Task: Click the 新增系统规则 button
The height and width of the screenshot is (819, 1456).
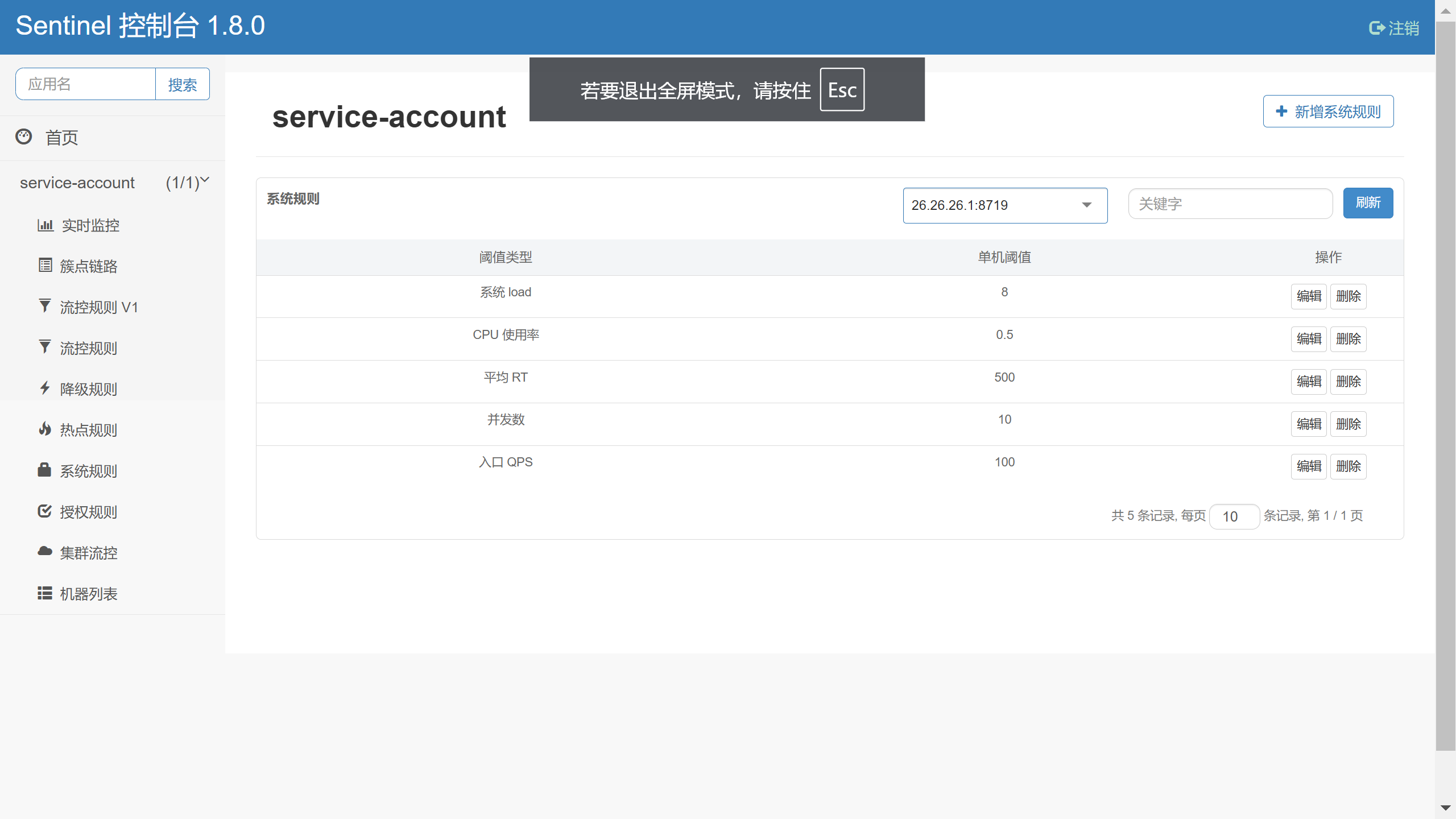Action: click(1328, 111)
